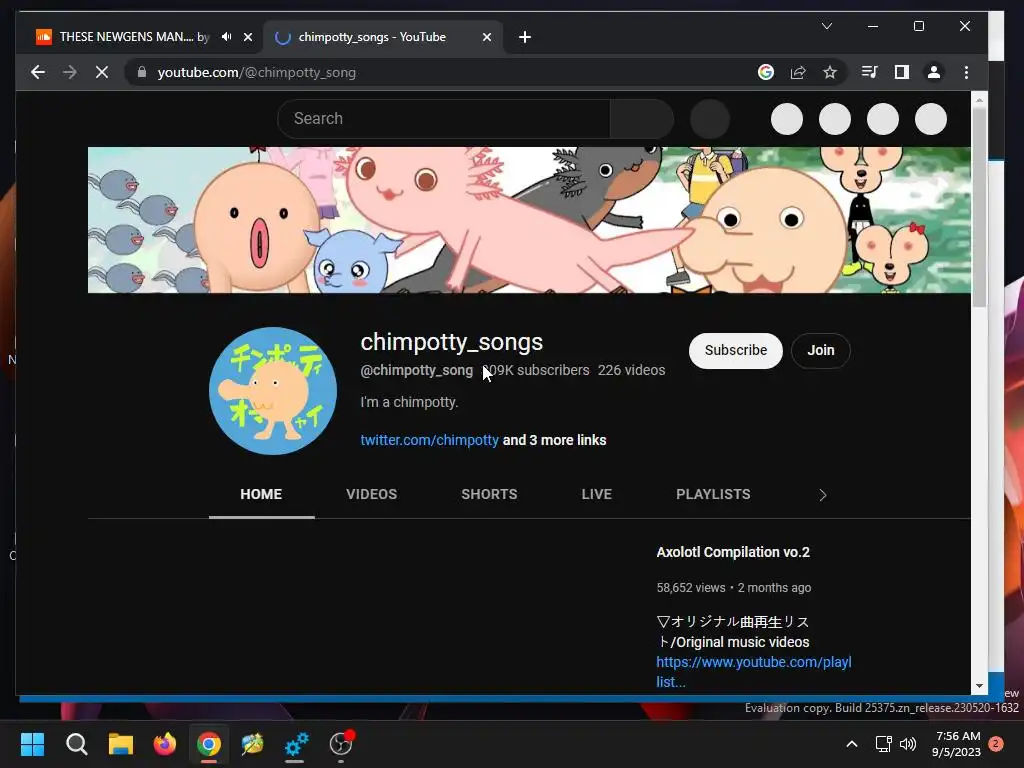
Task: Launch Firefox from the taskbar
Action: point(165,744)
